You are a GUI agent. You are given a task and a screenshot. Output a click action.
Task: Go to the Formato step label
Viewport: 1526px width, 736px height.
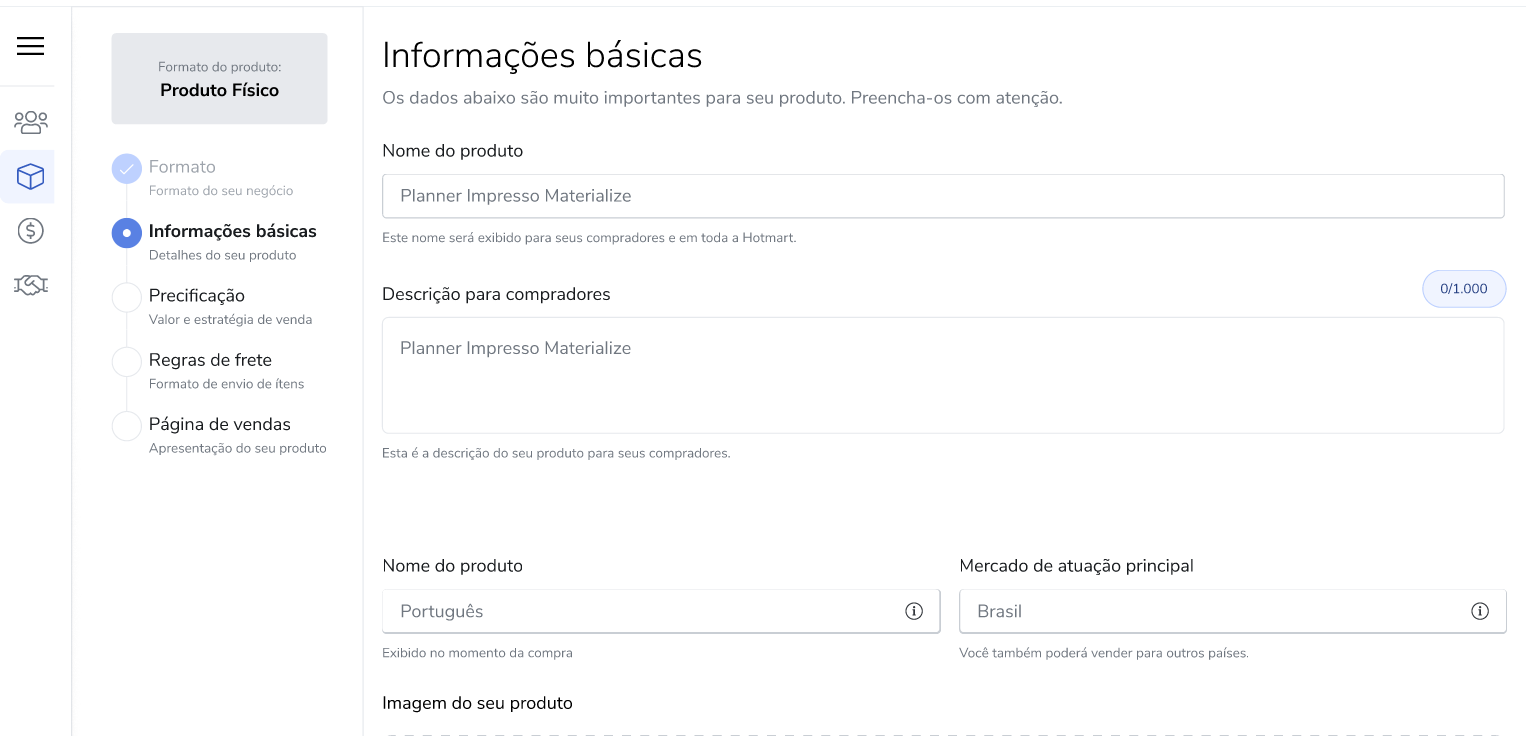(182, 167)
